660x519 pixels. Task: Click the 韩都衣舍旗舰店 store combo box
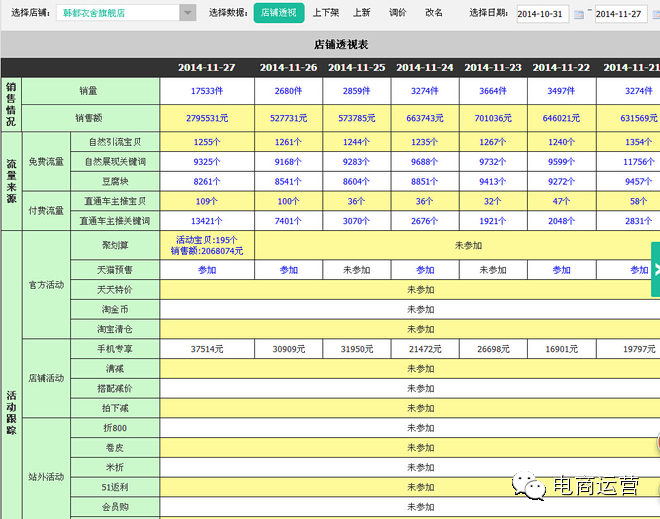(x=126, y=13)
